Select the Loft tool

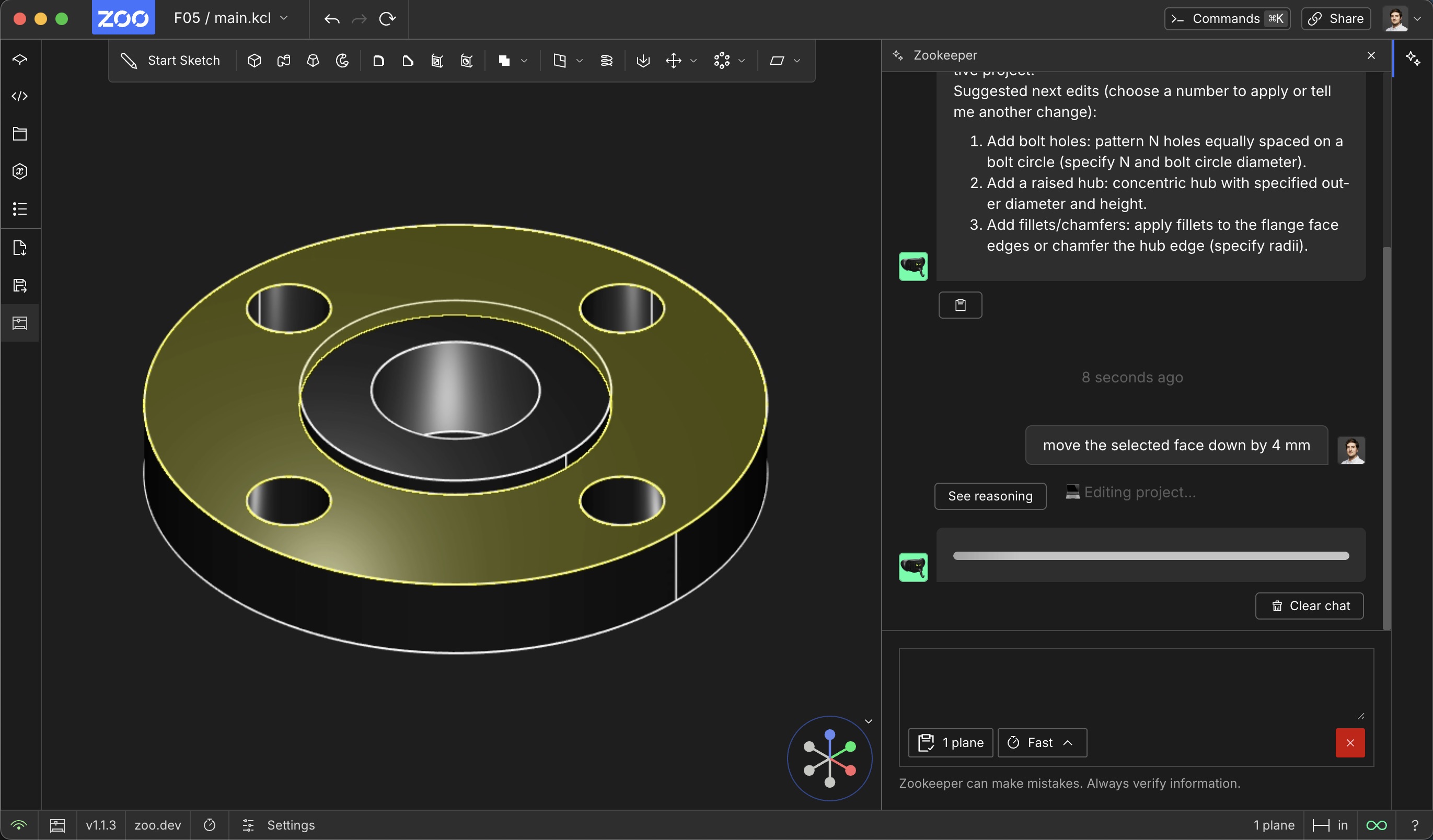coord(313,60)
